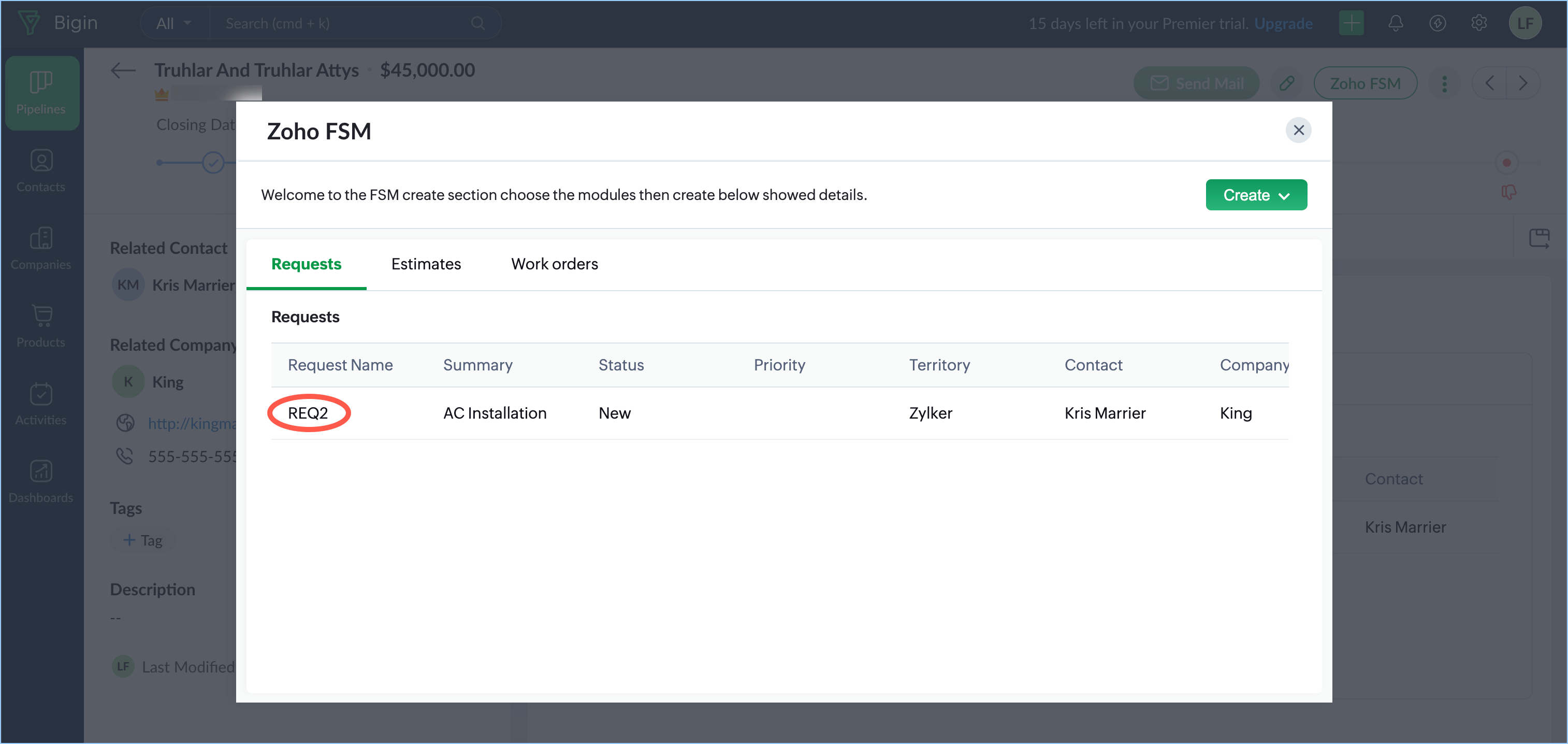Click the AC Installation summary cell
The height and width of the screenshot is (744, 1568).
click(495, 413)
